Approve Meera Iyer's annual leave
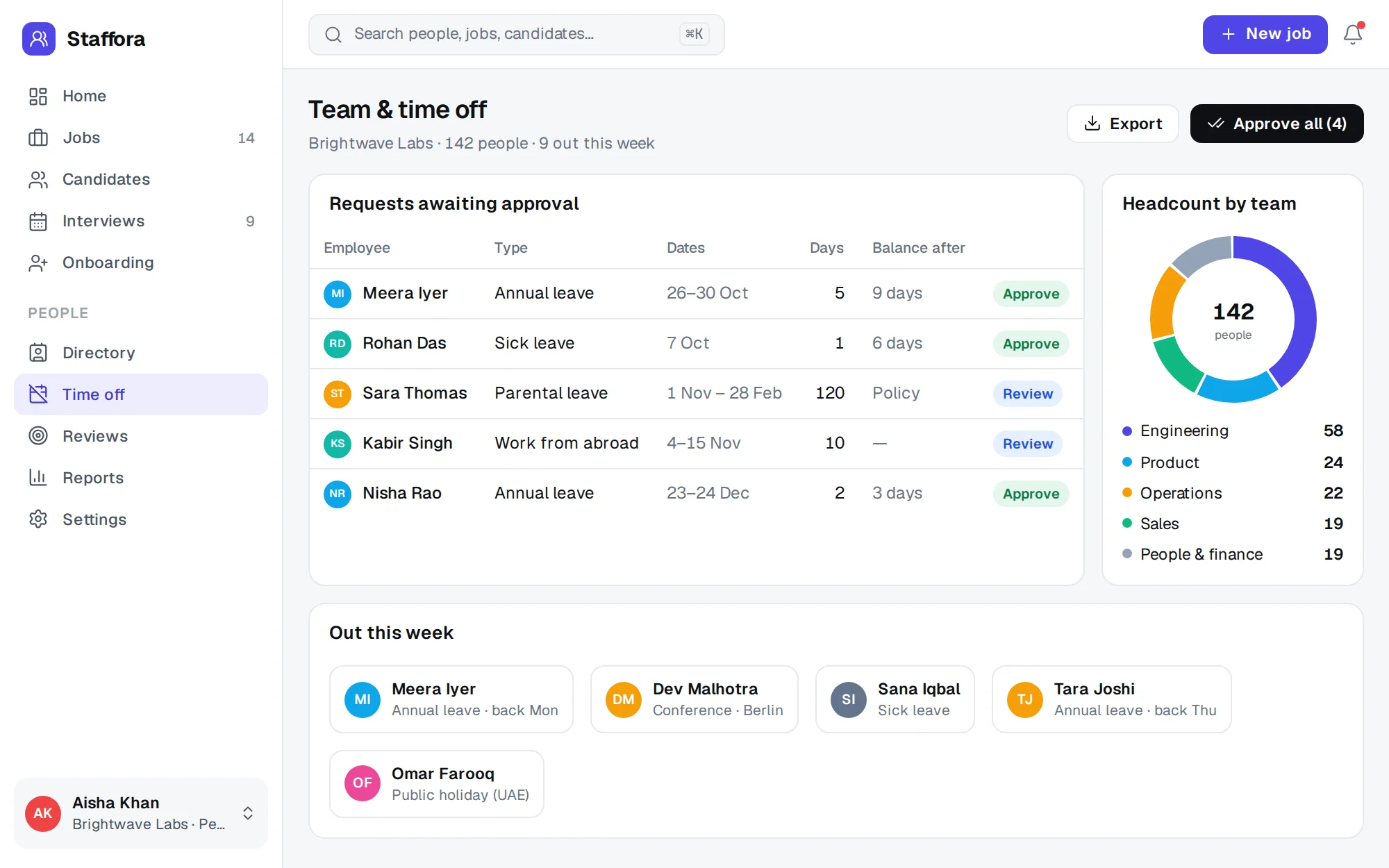The width and height of the screenshot is (1389, 868). [x=1031, y=294]
